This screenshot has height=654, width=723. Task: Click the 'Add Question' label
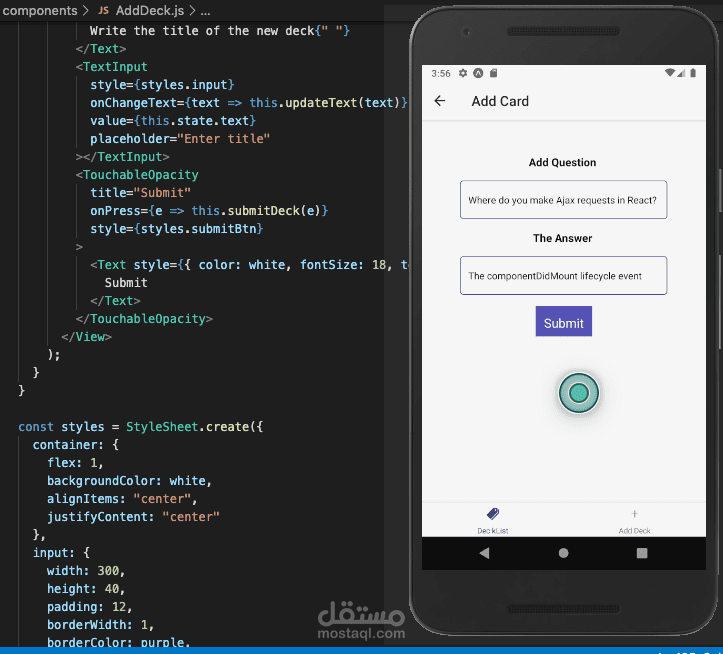563,162
